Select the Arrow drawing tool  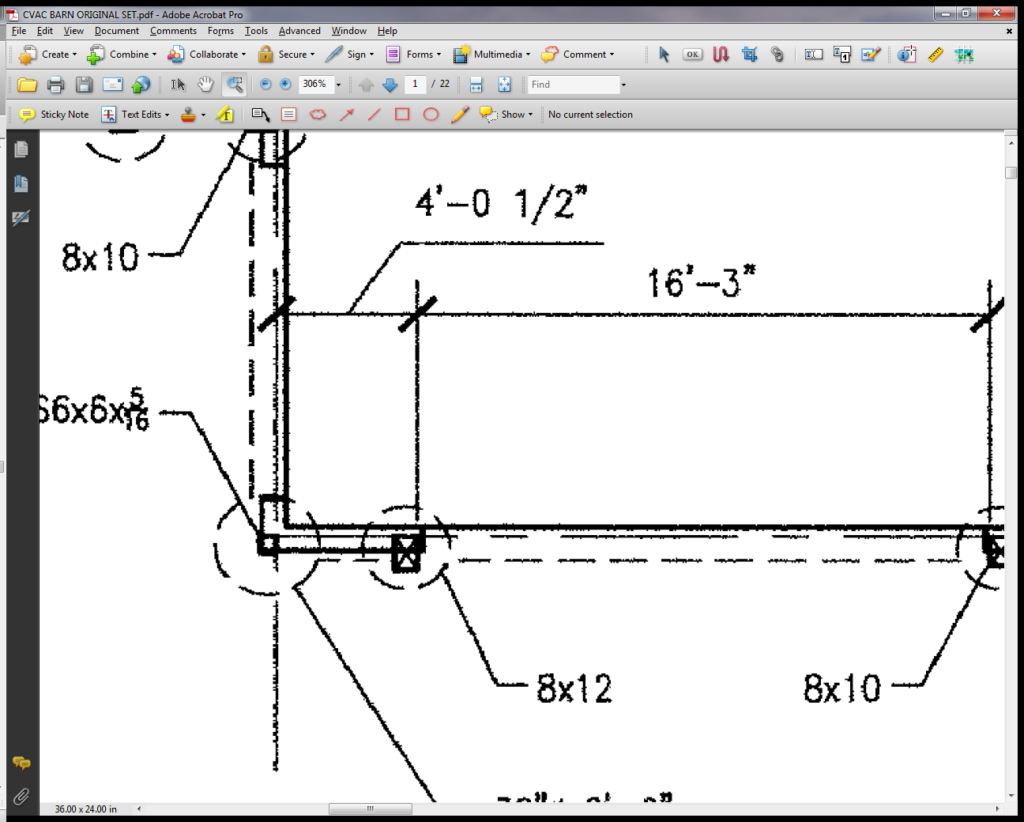[346, 114]
